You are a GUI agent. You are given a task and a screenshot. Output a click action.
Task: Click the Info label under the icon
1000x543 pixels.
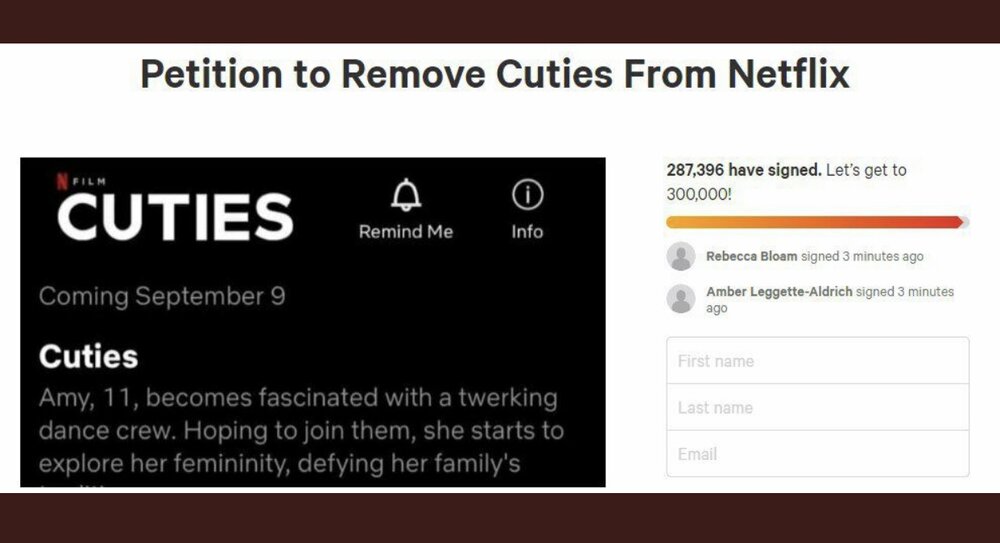point(527,232)
